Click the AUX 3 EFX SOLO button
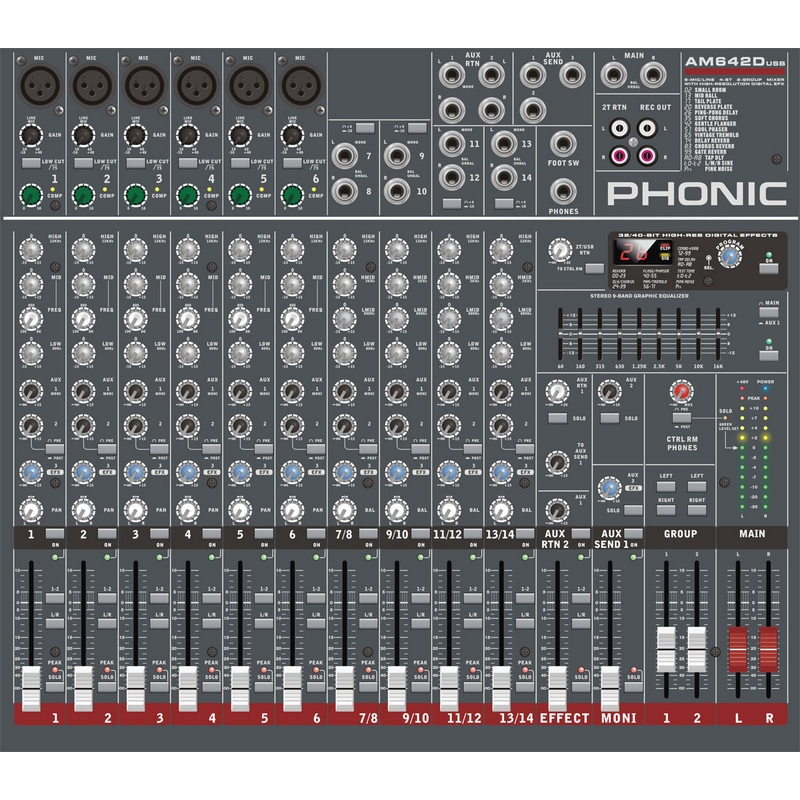Screen dimensions: 800x800 click(x=633, y=510)
